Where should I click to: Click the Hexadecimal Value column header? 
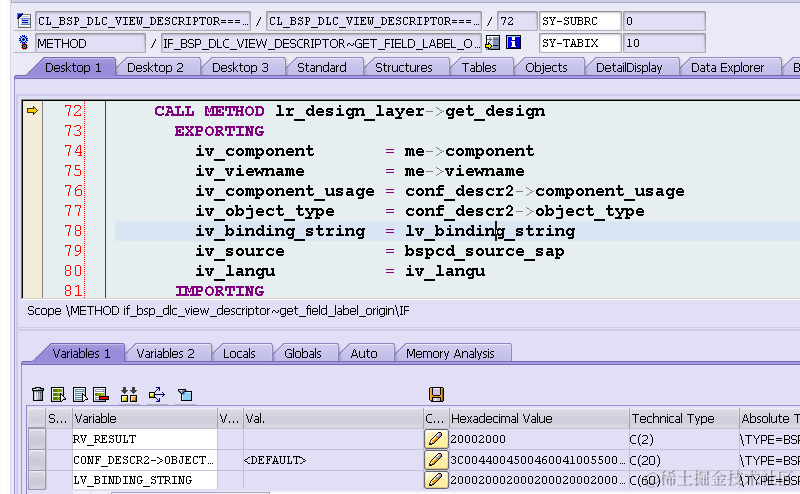click(x=539, y=418)
